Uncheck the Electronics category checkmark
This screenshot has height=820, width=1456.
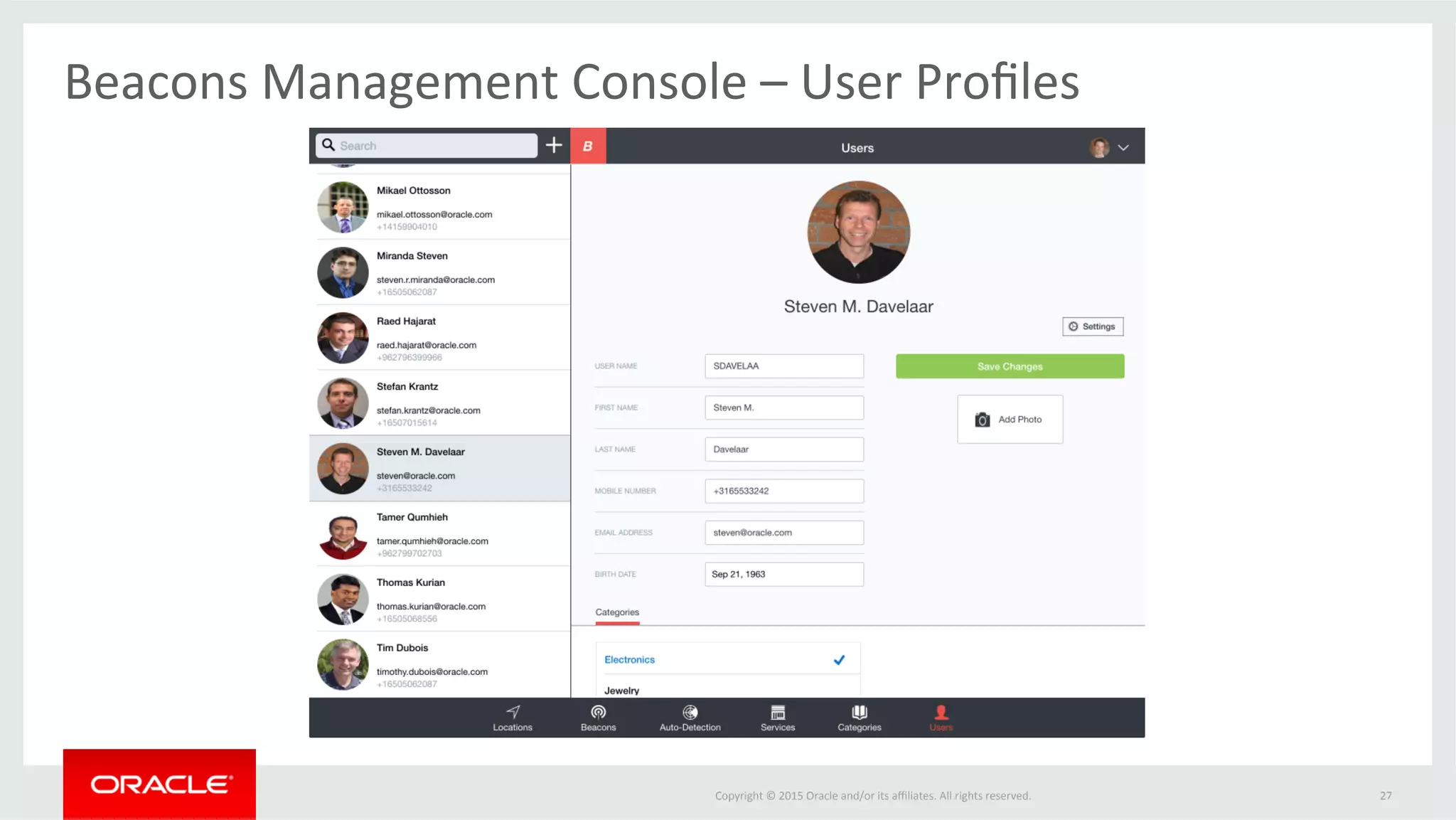tap(839, 660)
